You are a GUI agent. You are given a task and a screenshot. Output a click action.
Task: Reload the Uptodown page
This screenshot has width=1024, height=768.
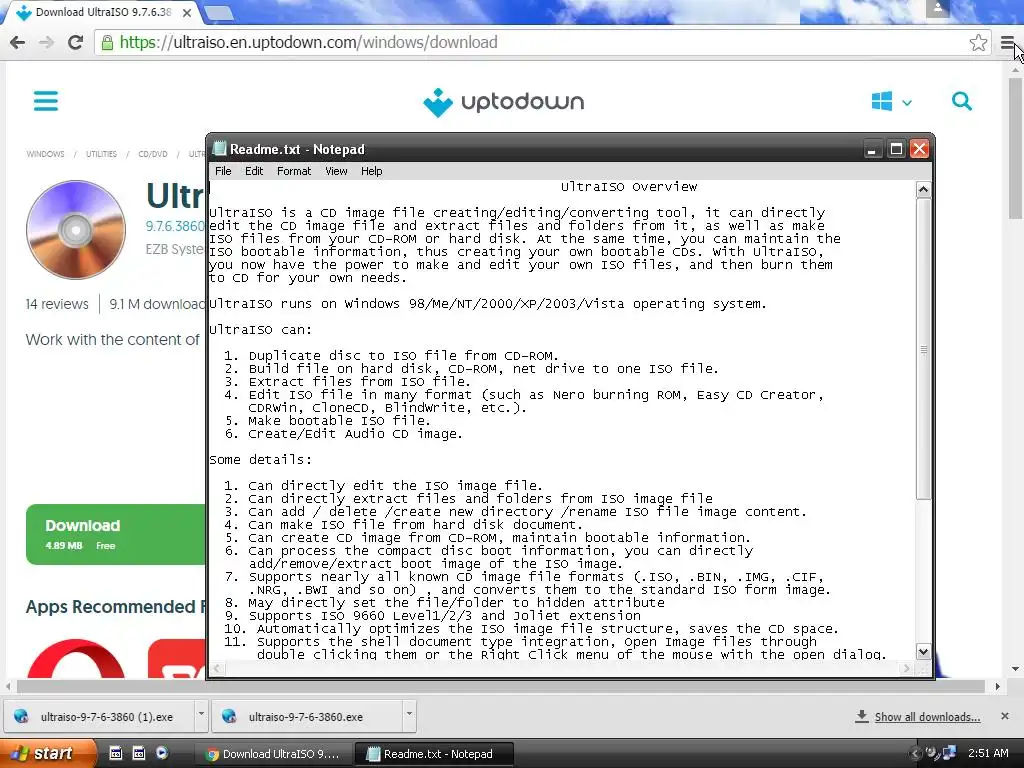click(x=75, y=42)
